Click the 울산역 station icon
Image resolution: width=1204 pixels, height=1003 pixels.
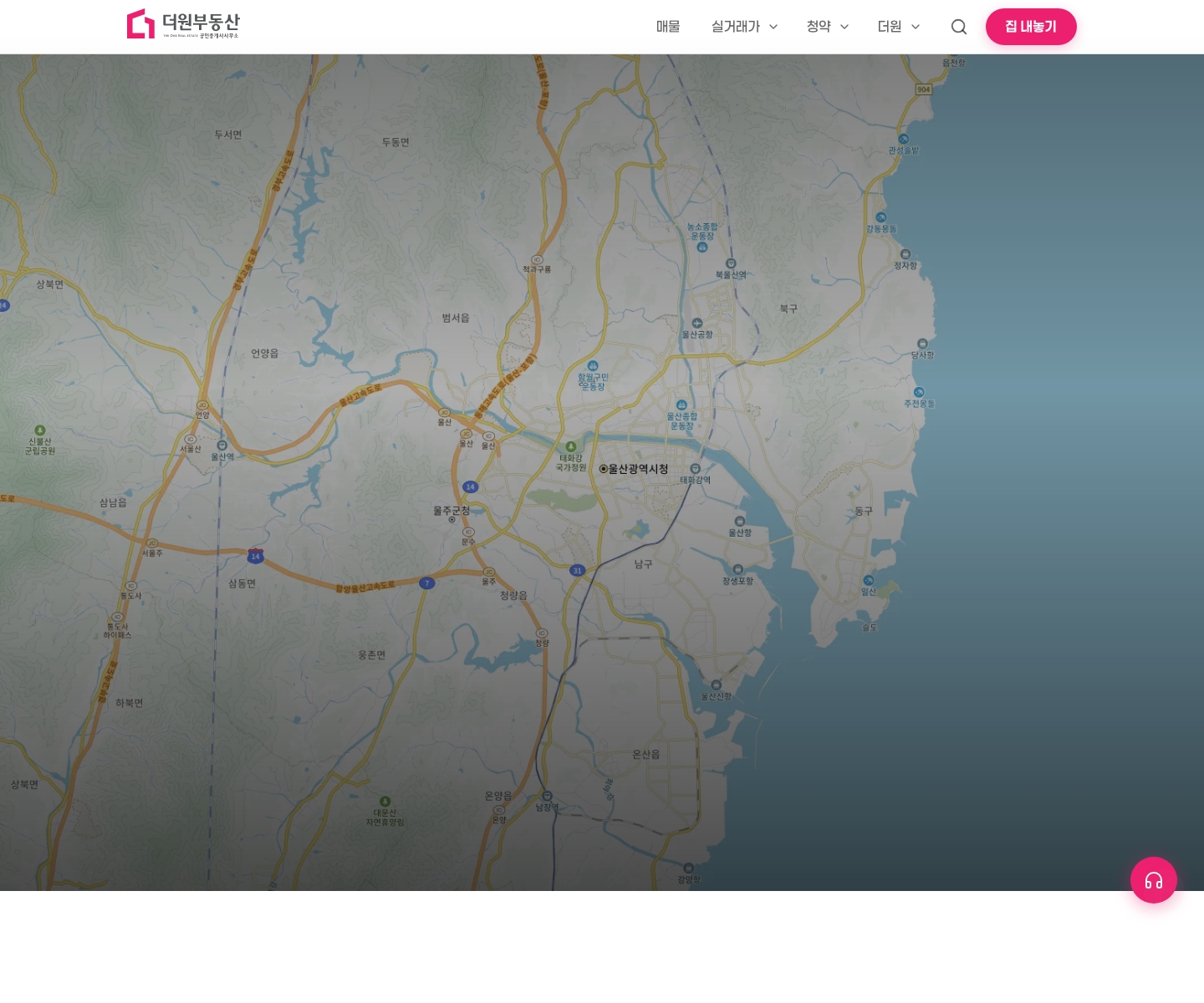pos(222,445)
